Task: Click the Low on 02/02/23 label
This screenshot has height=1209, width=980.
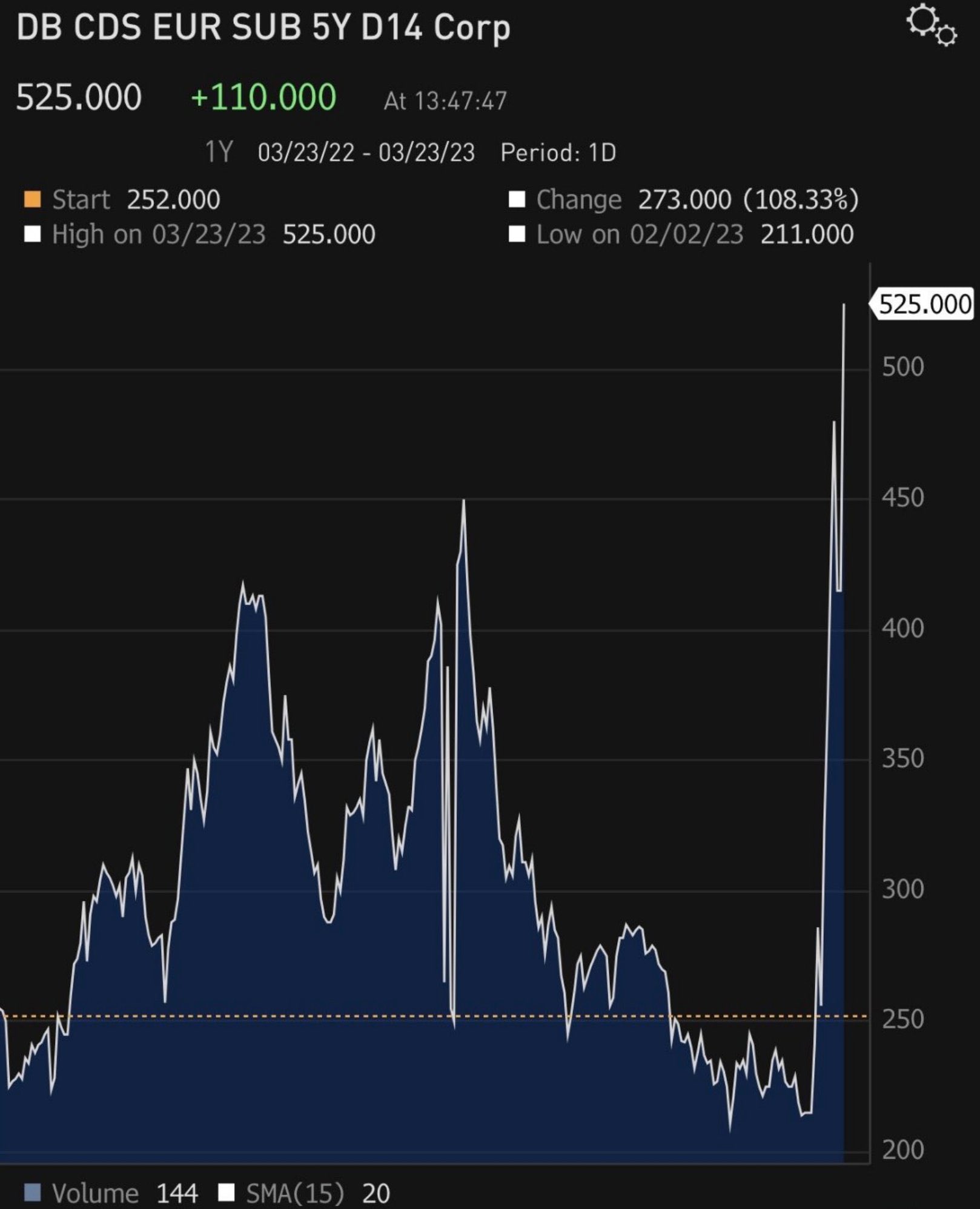Action: [x=640, y=234]
